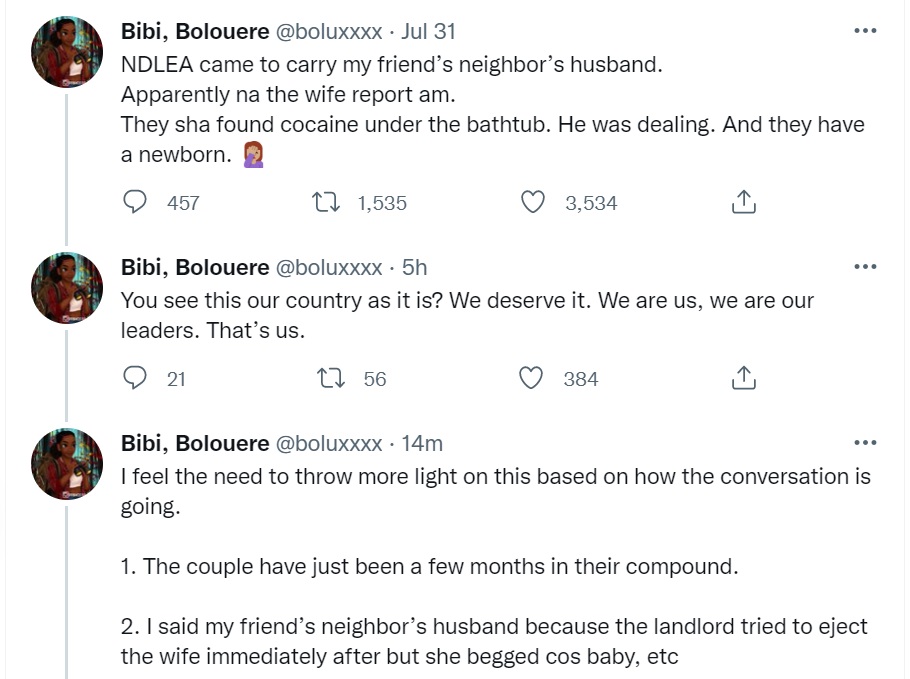Open profile avatar on first tweet

68,52
